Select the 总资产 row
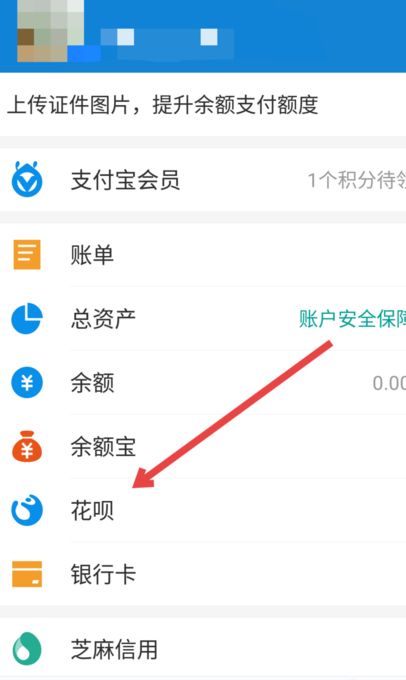Viewport: 406px width, 680px height. [x=203, y=319]
